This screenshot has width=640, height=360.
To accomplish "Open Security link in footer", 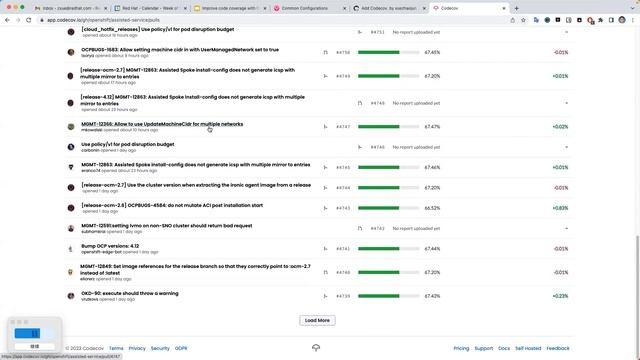I will (160, 348).
